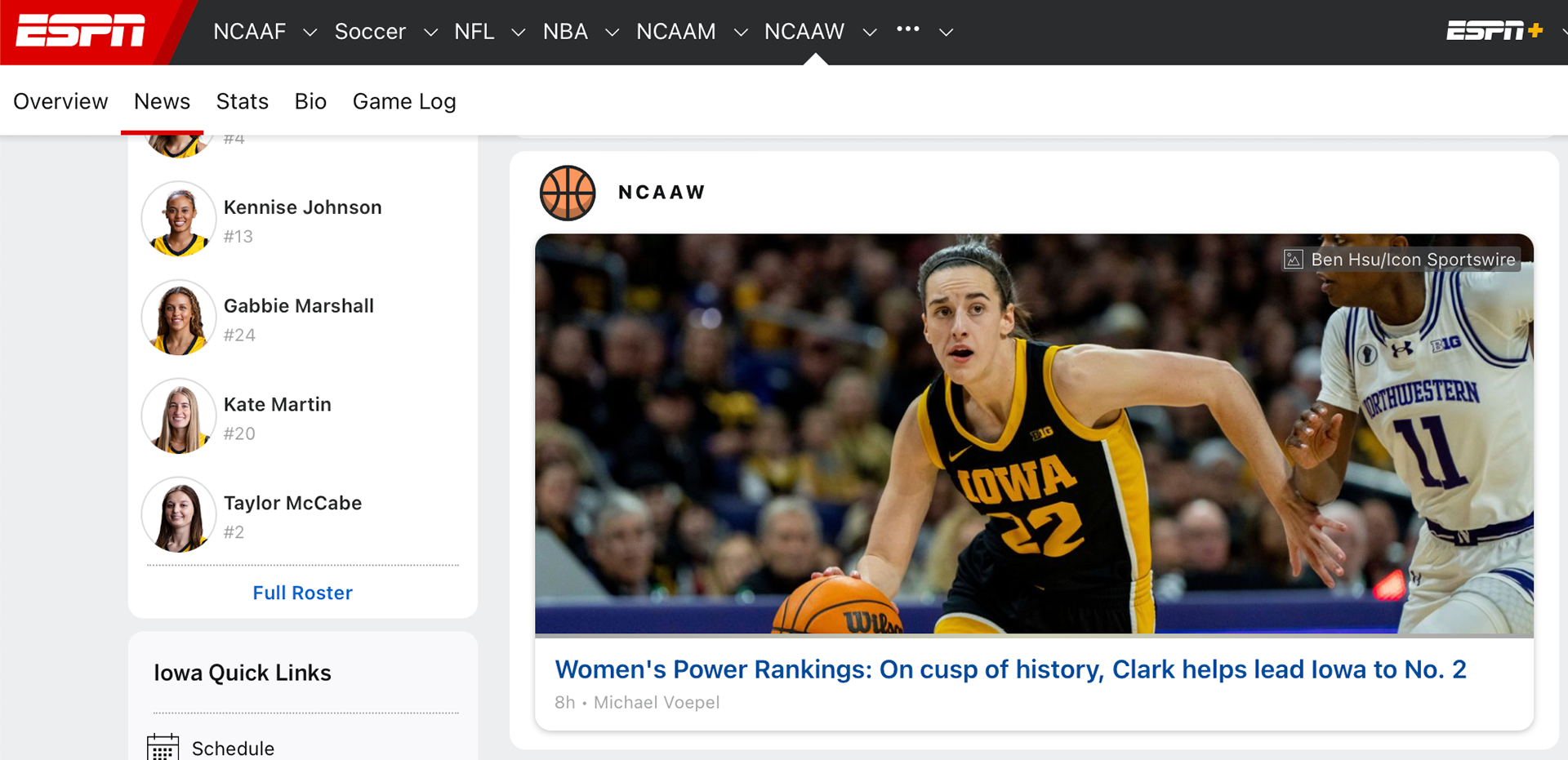Click Kate Martin's player headshot

(179, 417)
